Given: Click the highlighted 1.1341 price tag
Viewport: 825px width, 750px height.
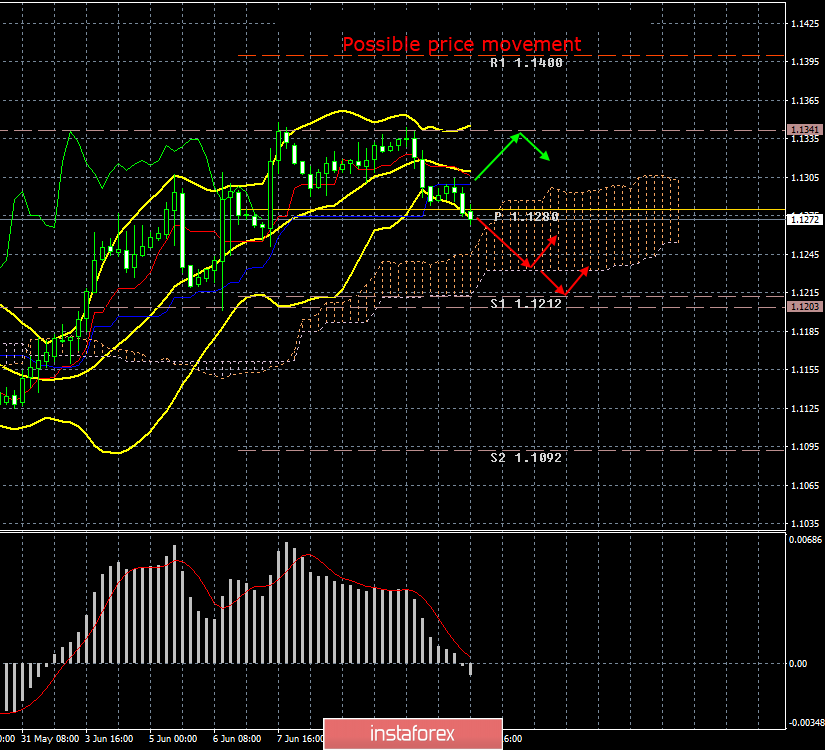Looking at the screenshot, I should [x=807, y=129].
